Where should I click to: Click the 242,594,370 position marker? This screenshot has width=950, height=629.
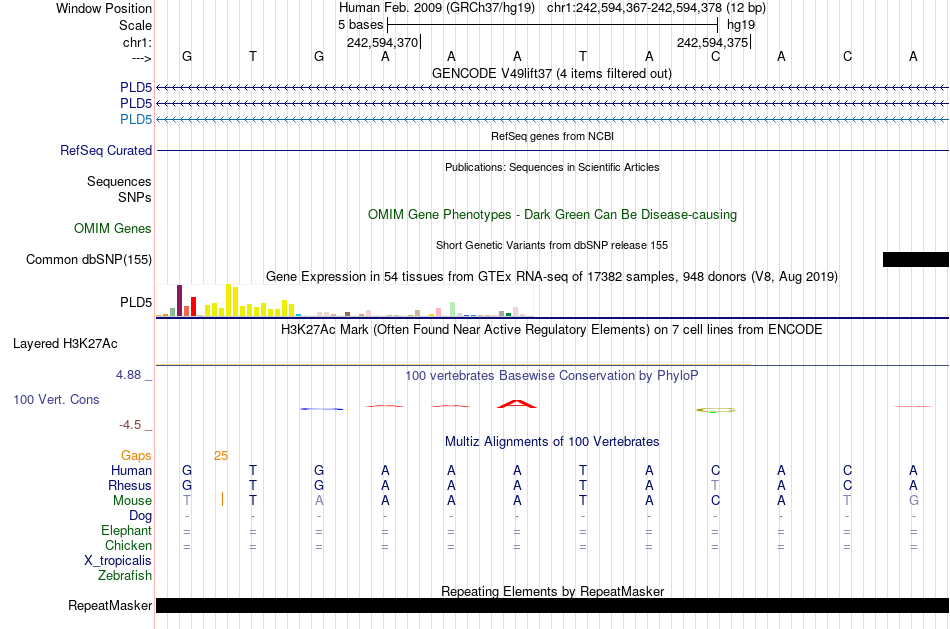[382, 42]
